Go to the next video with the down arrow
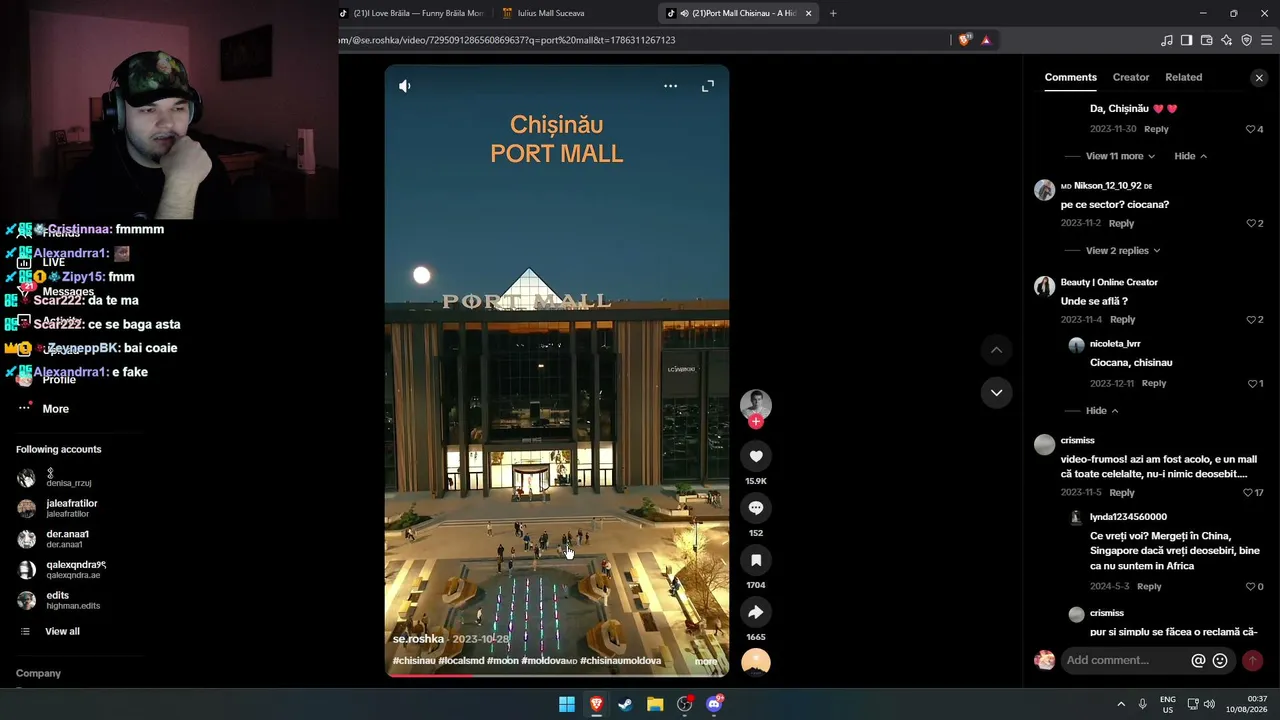This screenshot has height=720, width=1280. click(x=996, y=392)
